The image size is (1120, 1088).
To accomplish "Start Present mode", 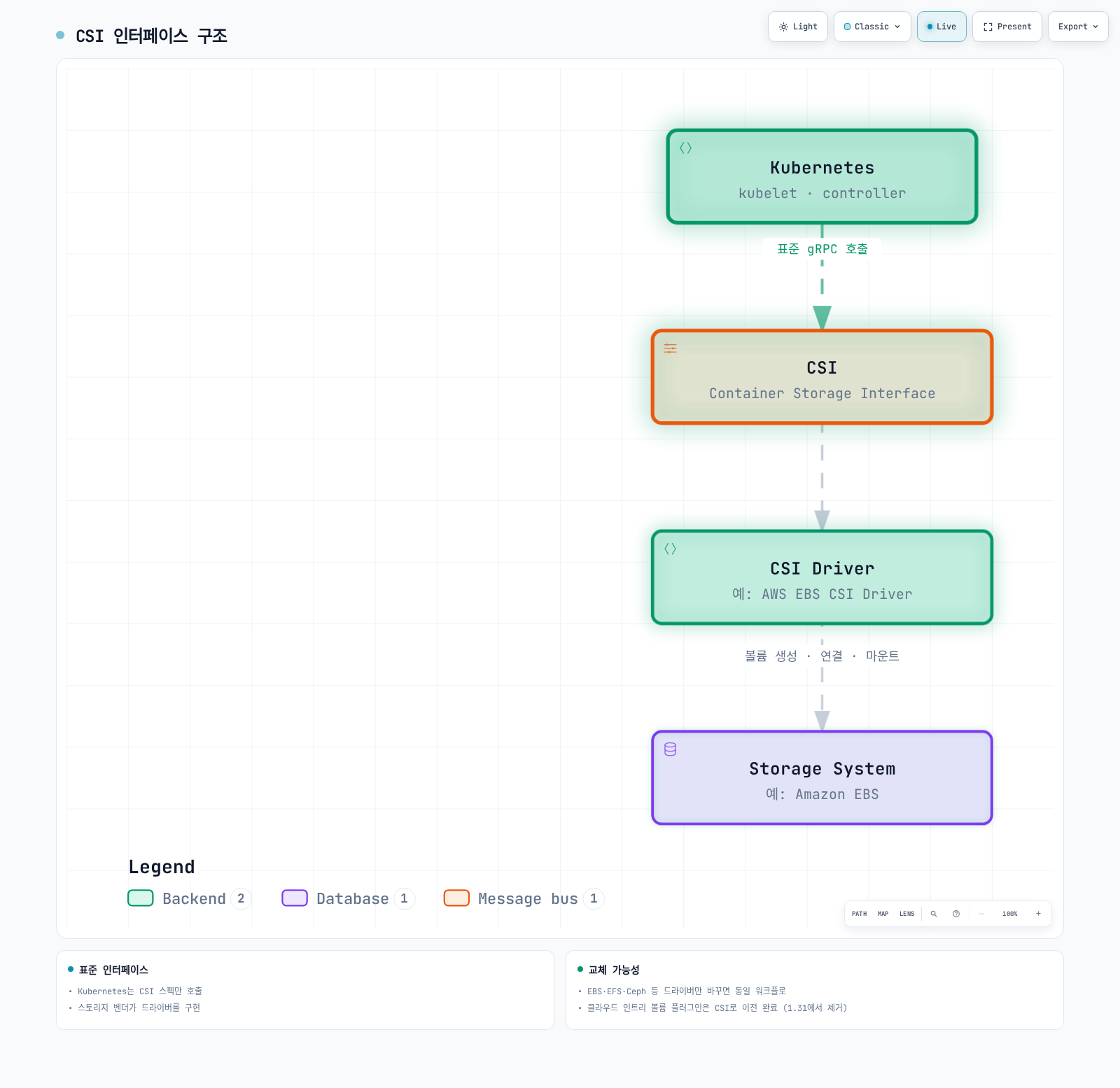I will pyautogui.click(x=1007, y=27).
